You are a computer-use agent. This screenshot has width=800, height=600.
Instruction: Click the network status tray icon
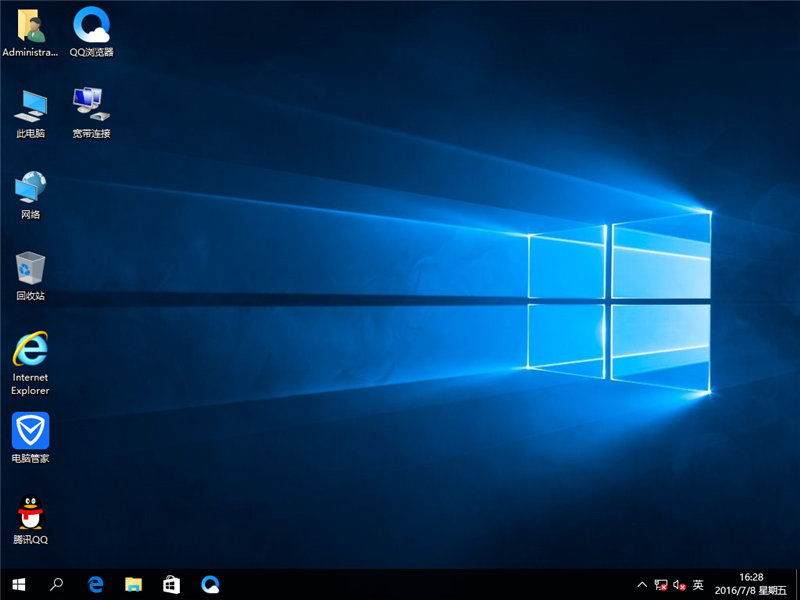(x=661, y=585)
